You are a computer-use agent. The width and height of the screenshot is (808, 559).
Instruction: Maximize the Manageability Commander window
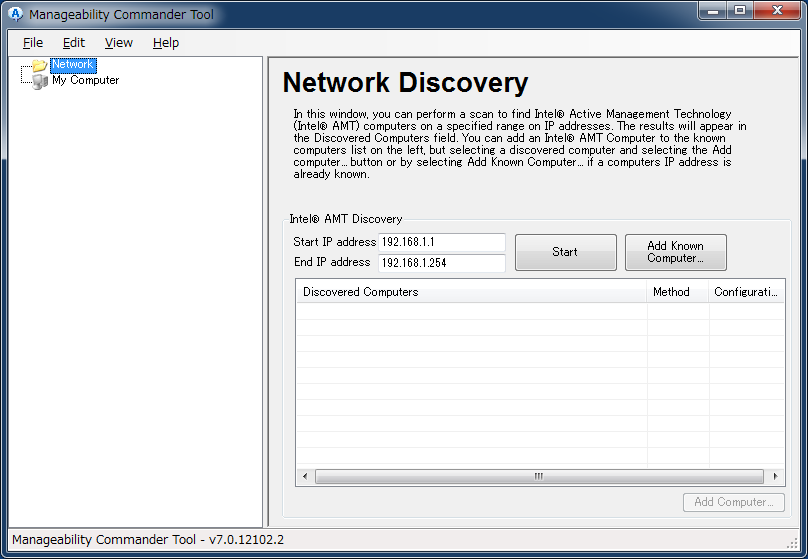(740, 10)
